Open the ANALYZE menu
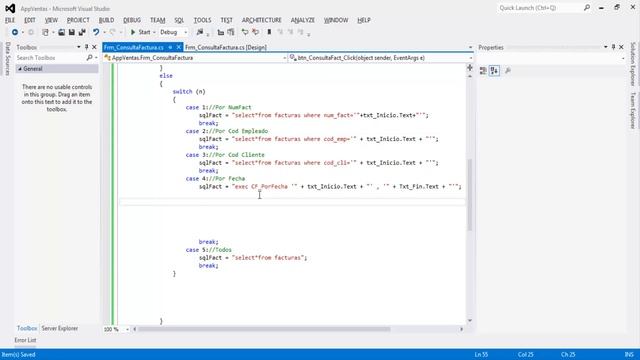Screen dimensions: 640x360 point(303,20)
